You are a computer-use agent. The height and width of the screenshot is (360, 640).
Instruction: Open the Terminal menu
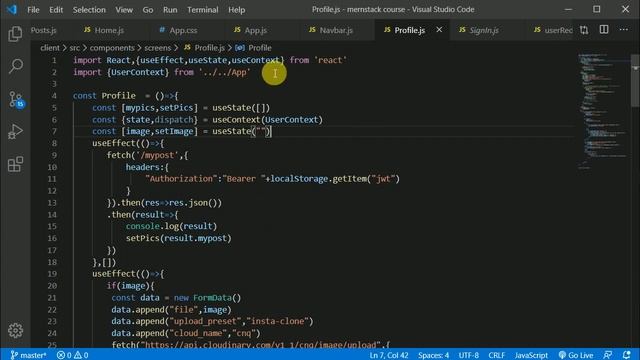[x=202, y=9]
